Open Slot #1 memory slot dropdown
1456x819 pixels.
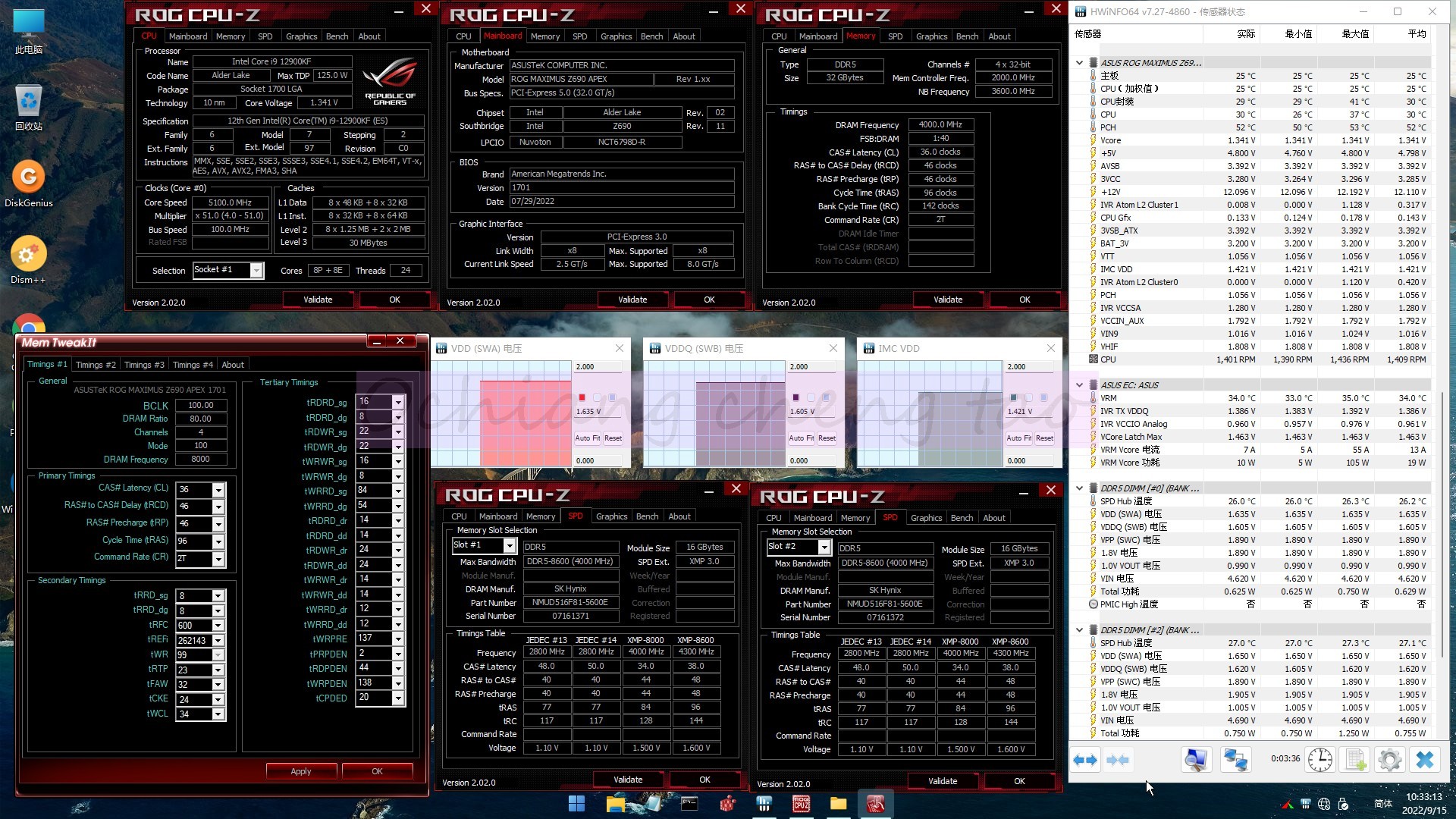point(510,546)
